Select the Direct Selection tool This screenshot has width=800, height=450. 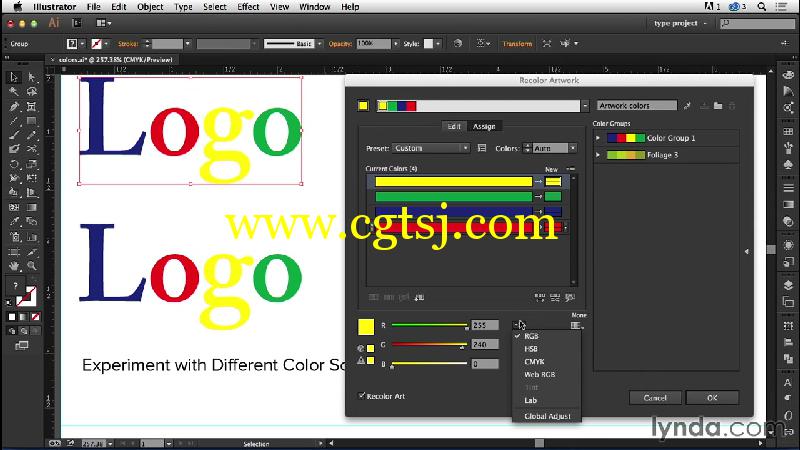pyautogui.click(x=32, y=77)
